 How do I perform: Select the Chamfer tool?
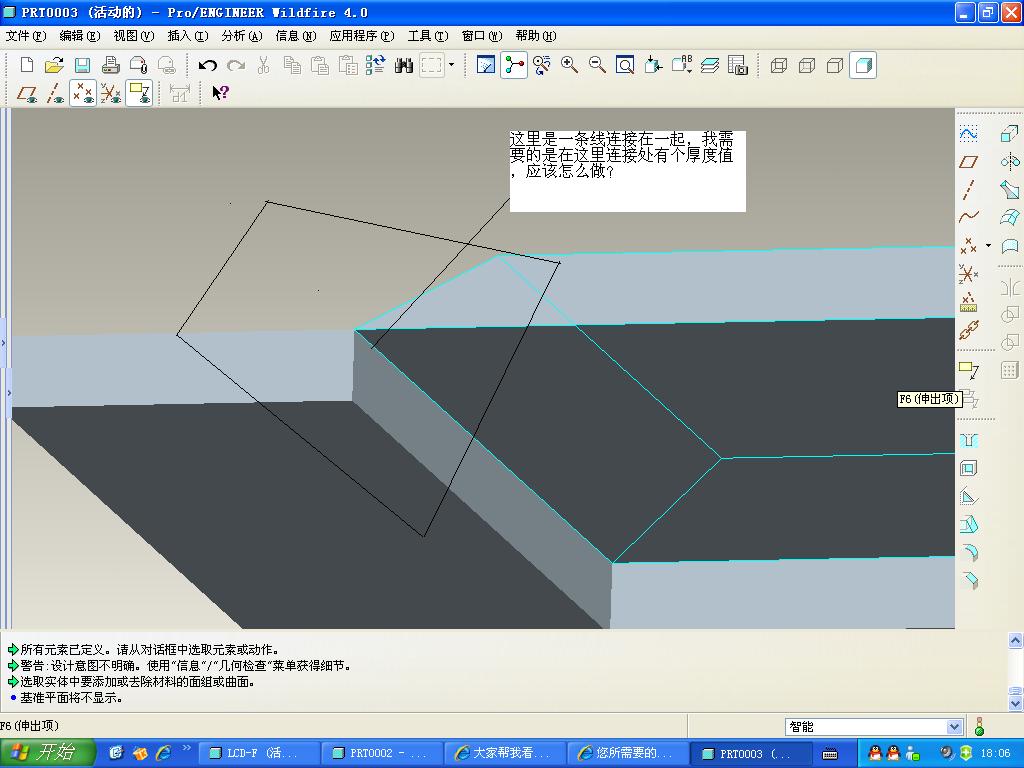click(x=968, y=581)
